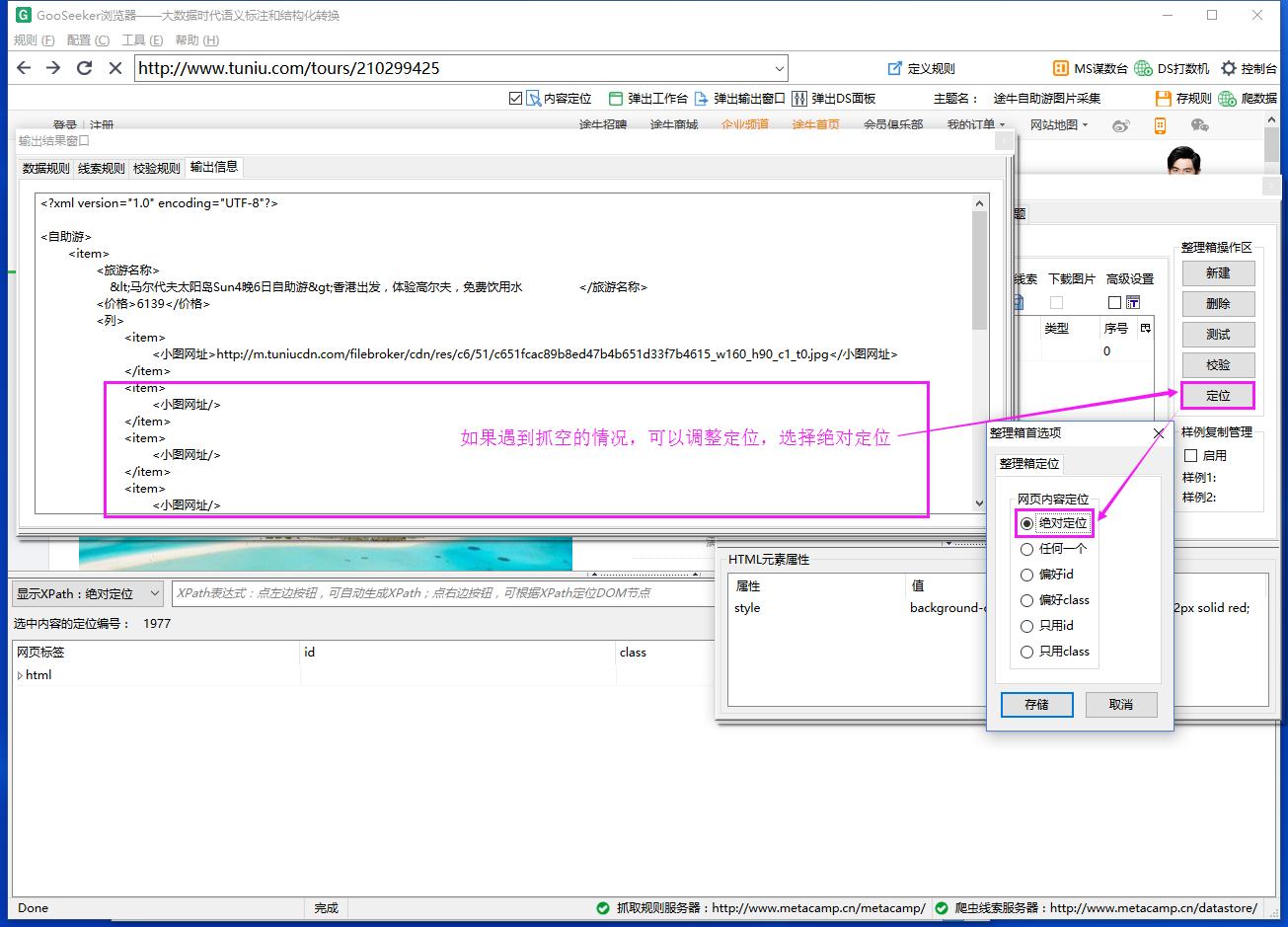This screenshot has height=927, width=1288.
Task: Click the 弹出DS面板 toolbar icon
Action: coord(799,99)
